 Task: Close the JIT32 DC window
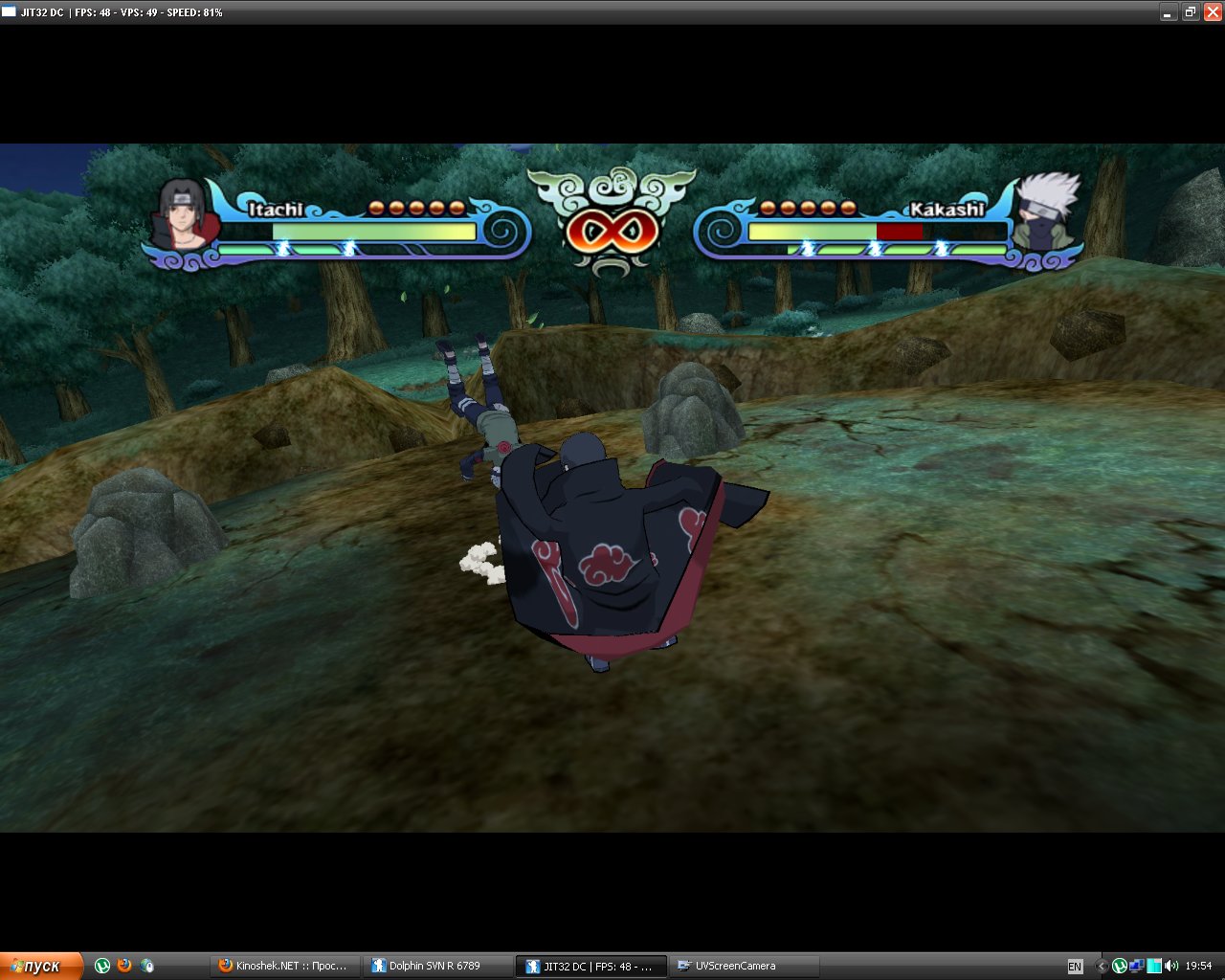click(x=1213, y=12)
